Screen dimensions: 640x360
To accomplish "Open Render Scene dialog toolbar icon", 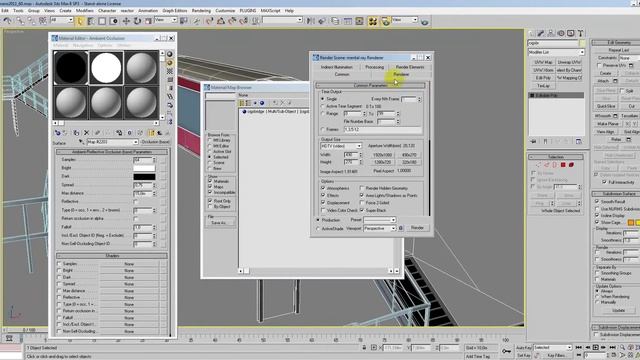I will click(x=385, y=21).
